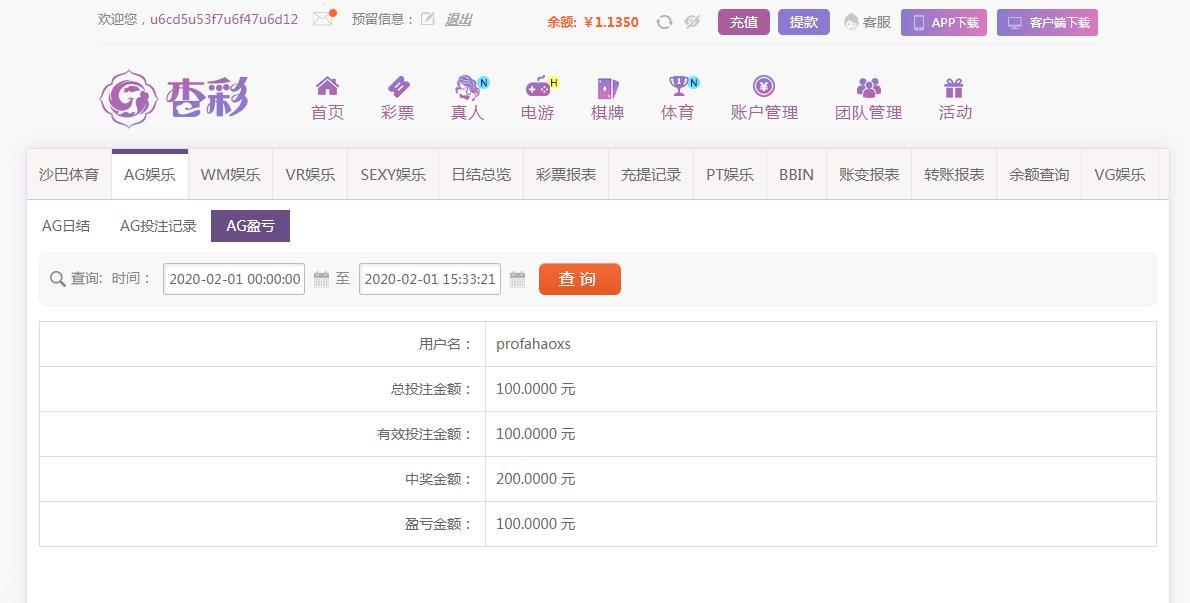Open the 彩票 lottery section
The image size is (1190, 603).
pos(398,98)
